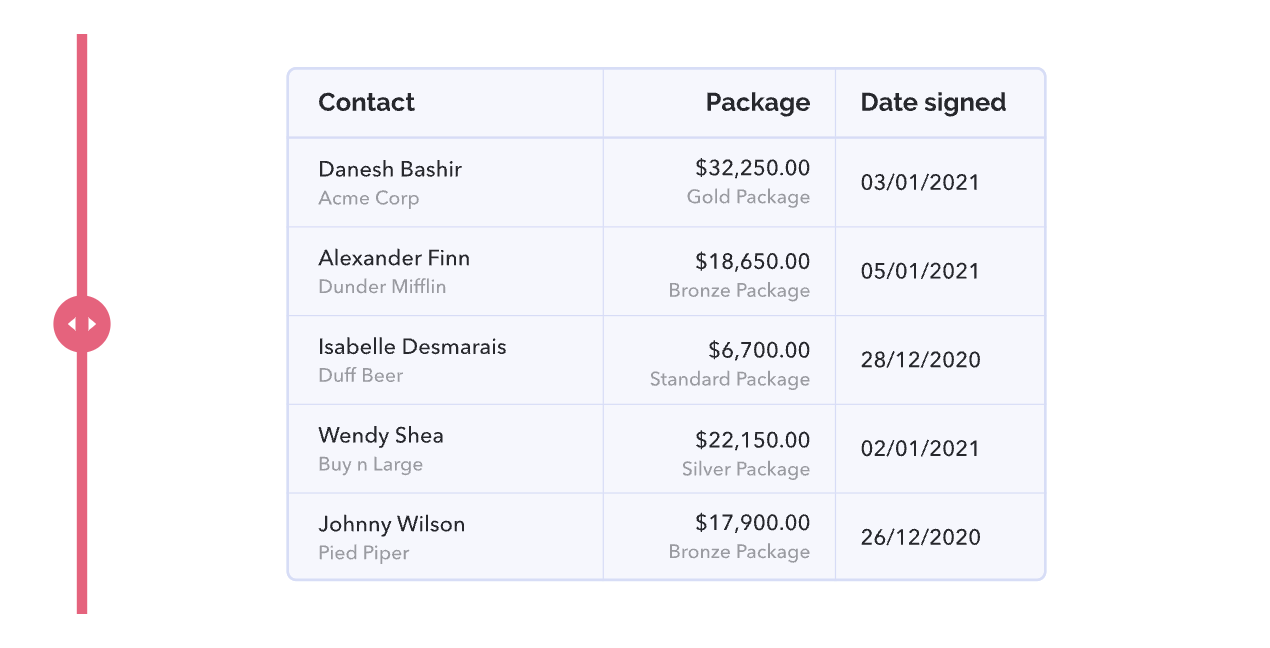The width and height of the screenshot is (1270, 648).
Task: Select the $32,250.00 package amount
Action: 752,168
